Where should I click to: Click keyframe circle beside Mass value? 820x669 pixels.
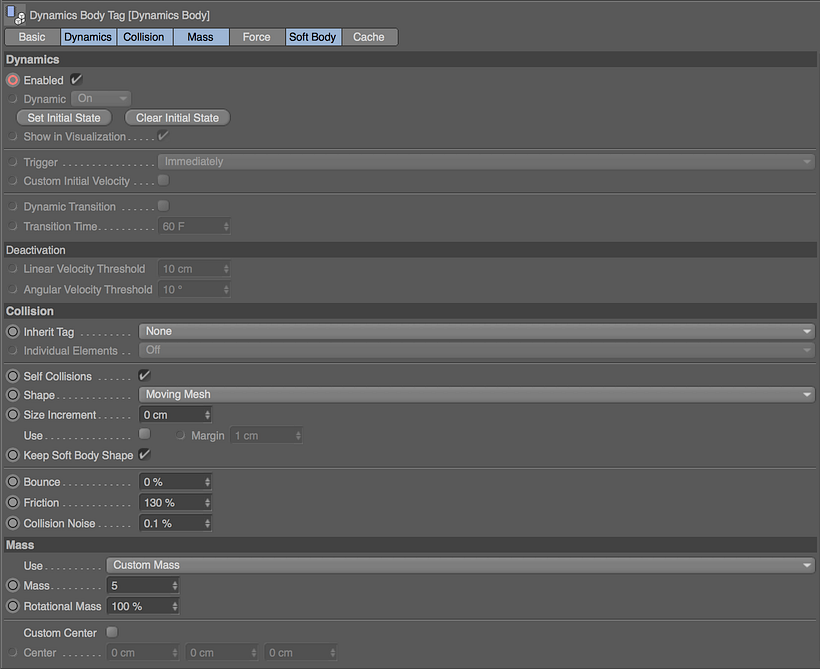click(x=13, y=585)
